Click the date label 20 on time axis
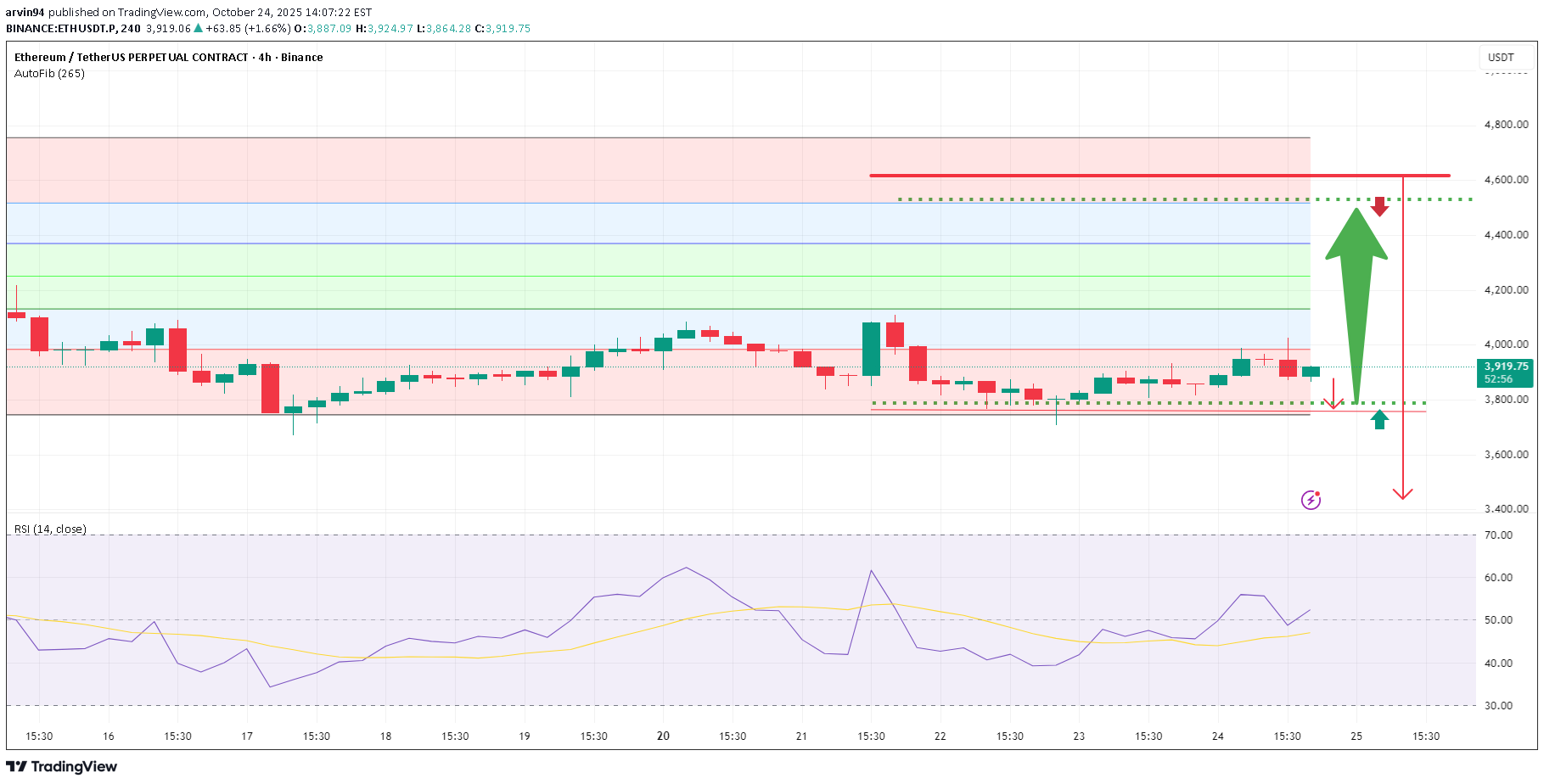 click(x=663, y=736)
